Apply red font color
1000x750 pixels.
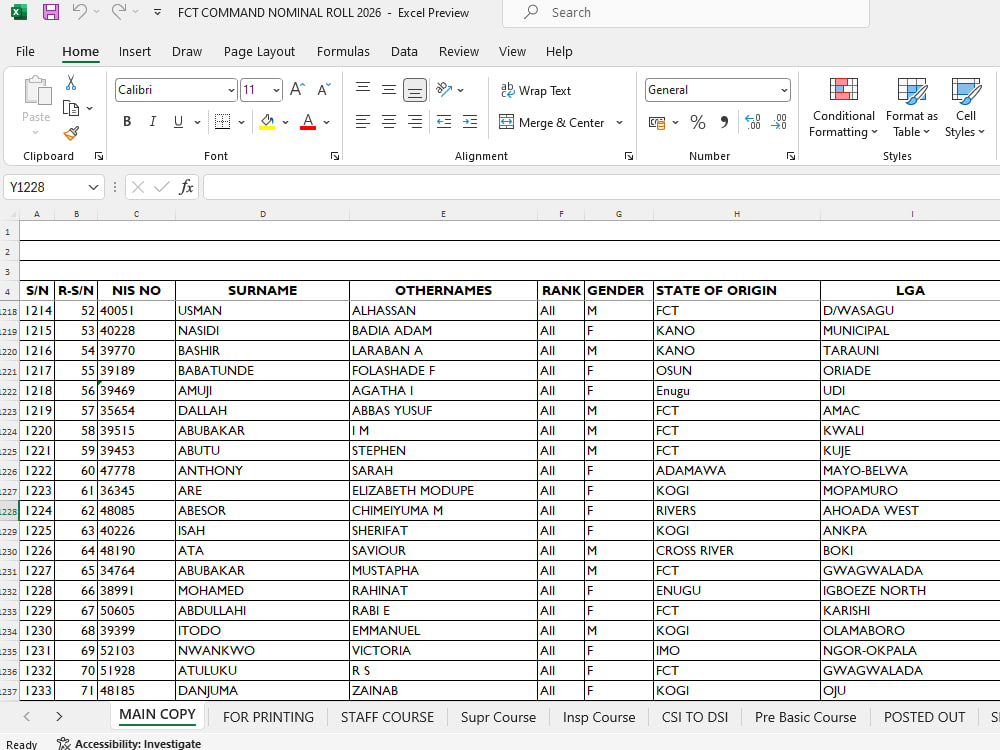click(308, 121)
